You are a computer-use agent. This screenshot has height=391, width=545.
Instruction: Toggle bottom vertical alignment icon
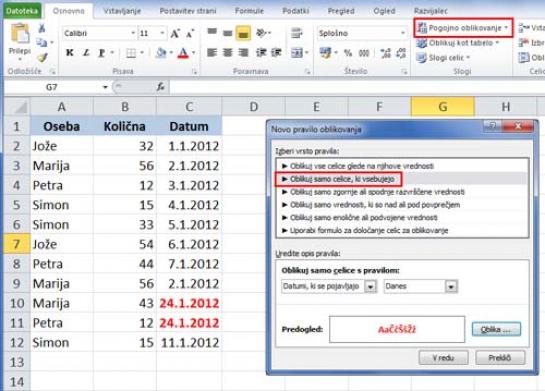click(x=243, y=33)
